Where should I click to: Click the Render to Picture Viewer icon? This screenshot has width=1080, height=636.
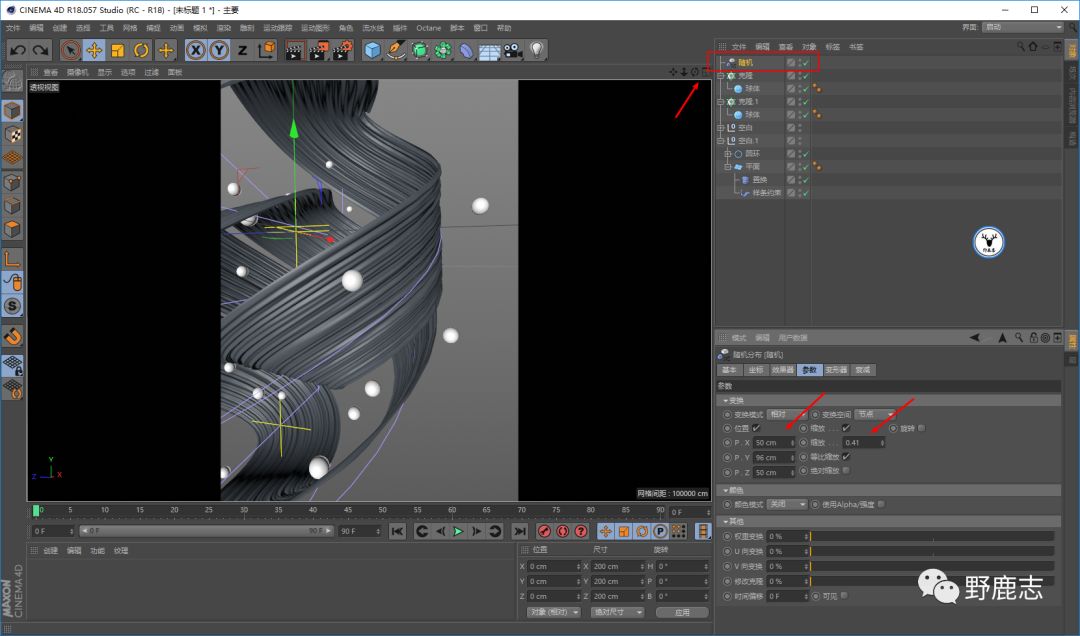[318, 50]
